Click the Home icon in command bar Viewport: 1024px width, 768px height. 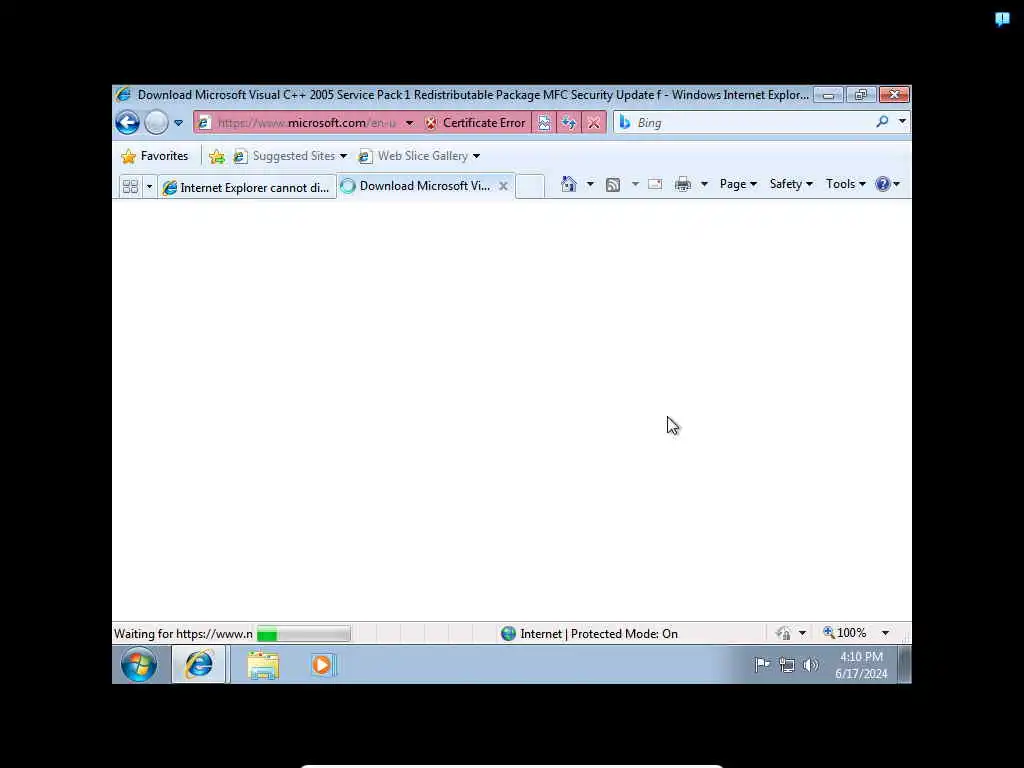click(x=568, y=184)
